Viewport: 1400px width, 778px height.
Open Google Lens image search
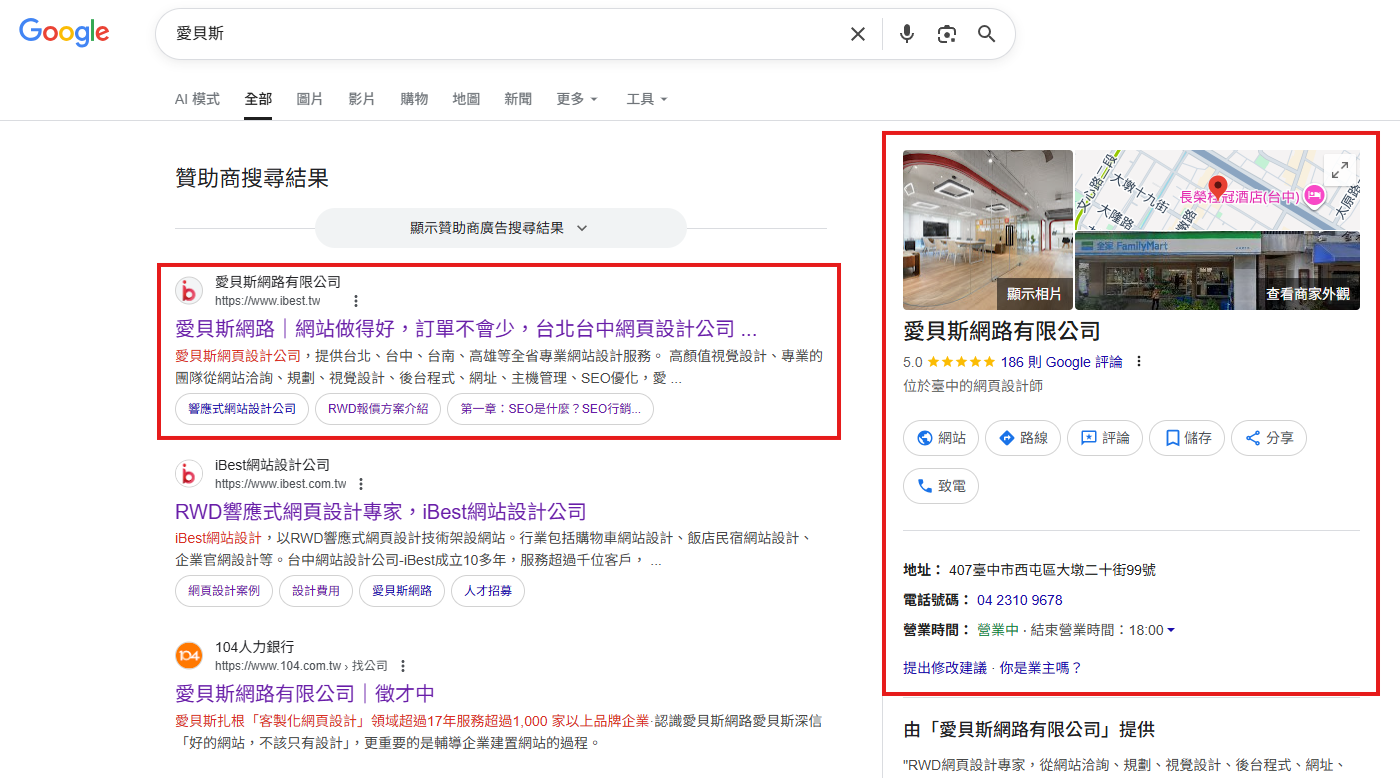click(x=946, y=34)
